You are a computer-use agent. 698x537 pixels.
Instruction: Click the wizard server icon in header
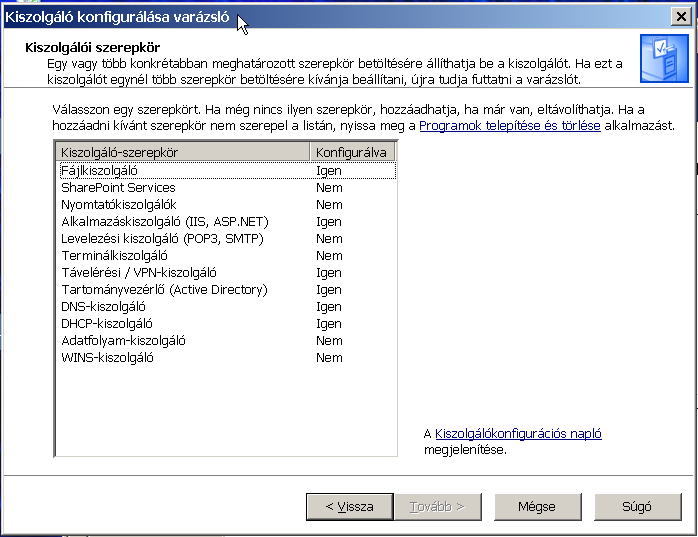click(664, 59)
